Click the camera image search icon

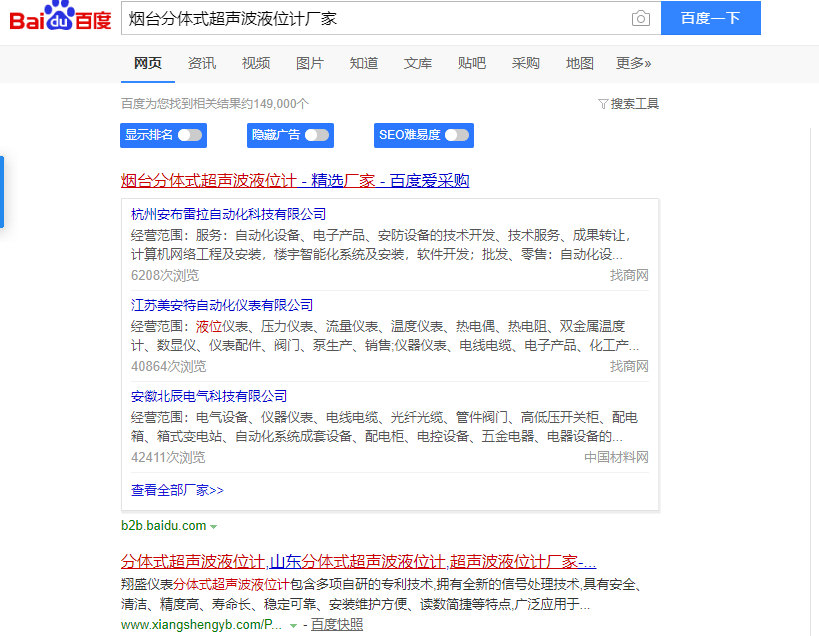coord(640,19)
